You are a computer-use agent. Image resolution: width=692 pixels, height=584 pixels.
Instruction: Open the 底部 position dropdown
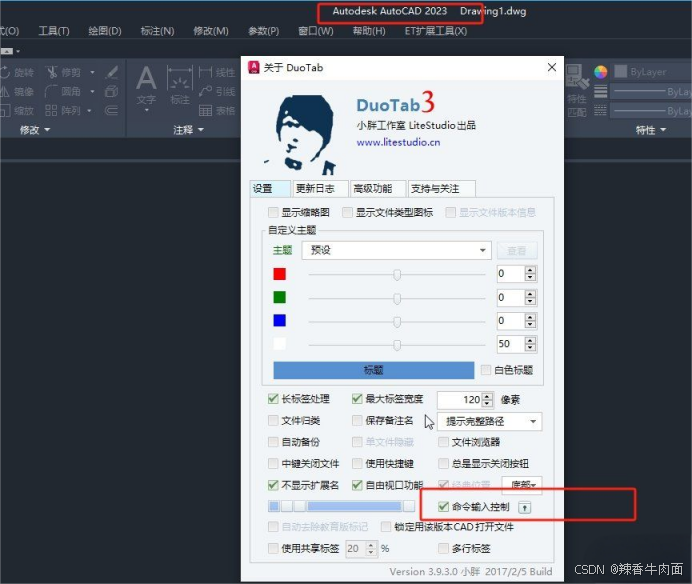point(522,484)
